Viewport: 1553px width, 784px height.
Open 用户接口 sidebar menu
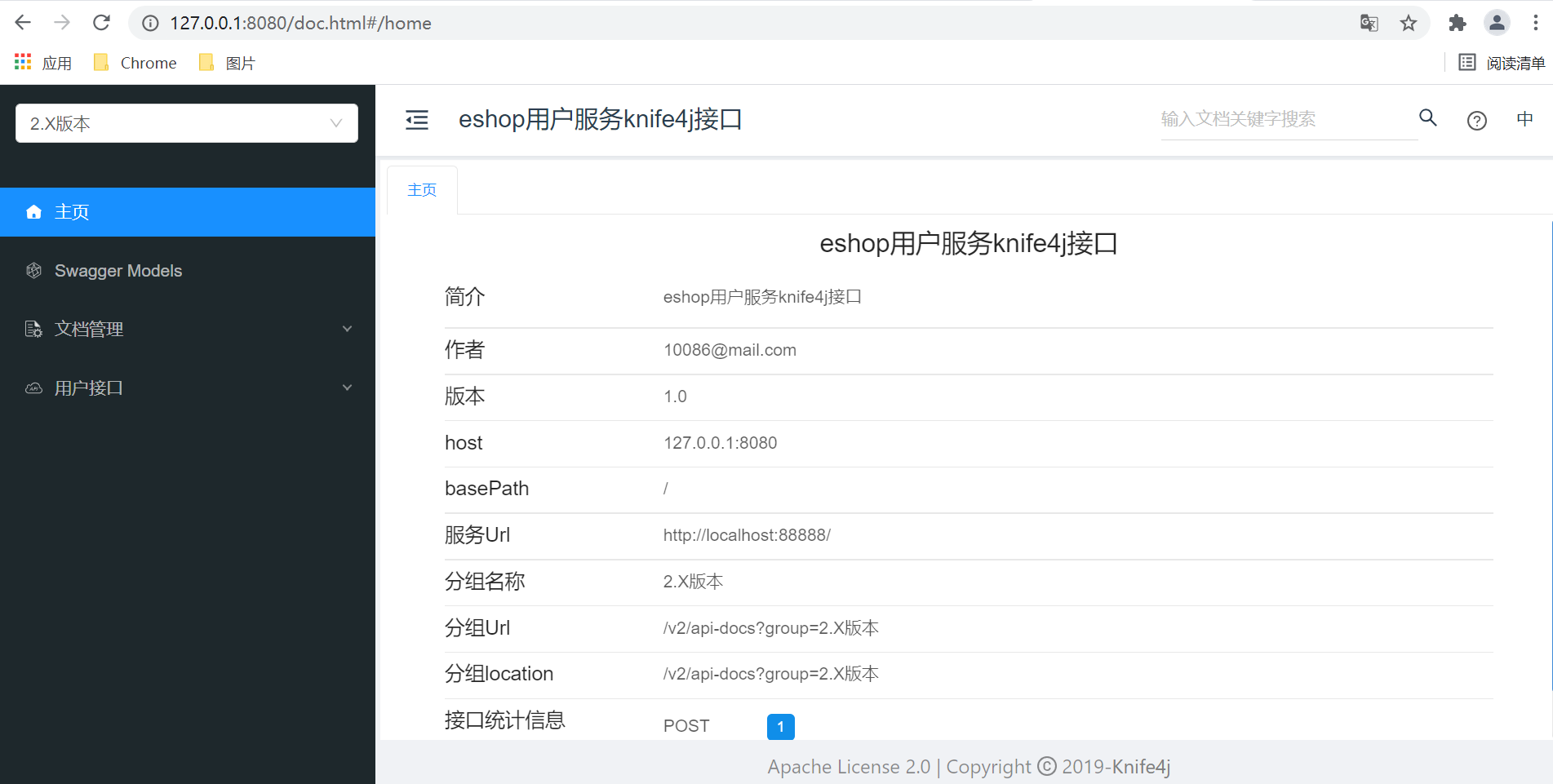(x=188, y=388)
